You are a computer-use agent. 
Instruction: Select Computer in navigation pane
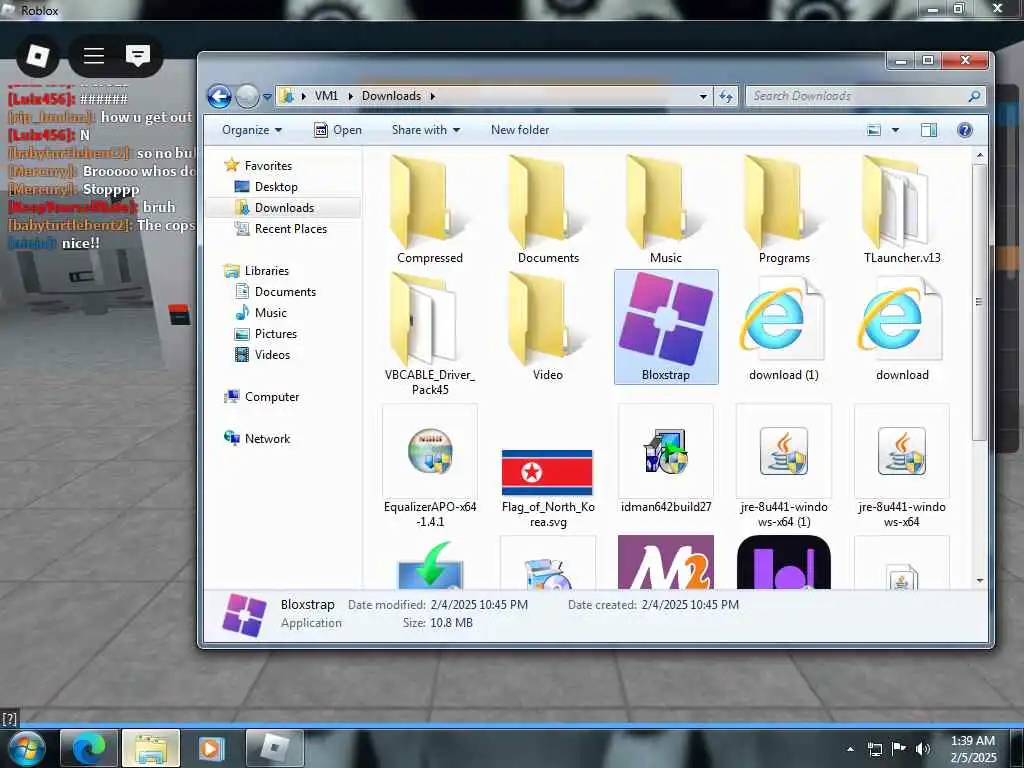point(261,396)
